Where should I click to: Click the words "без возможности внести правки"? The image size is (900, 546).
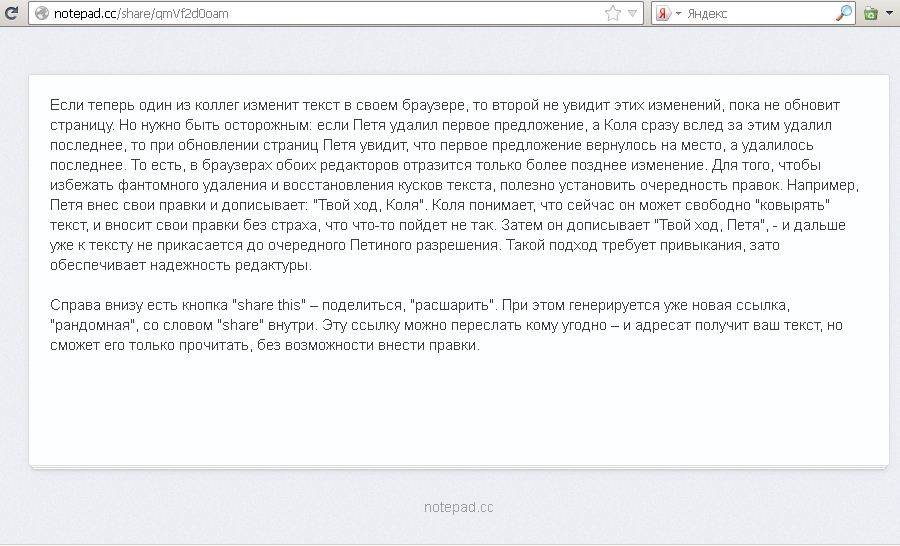367,345
